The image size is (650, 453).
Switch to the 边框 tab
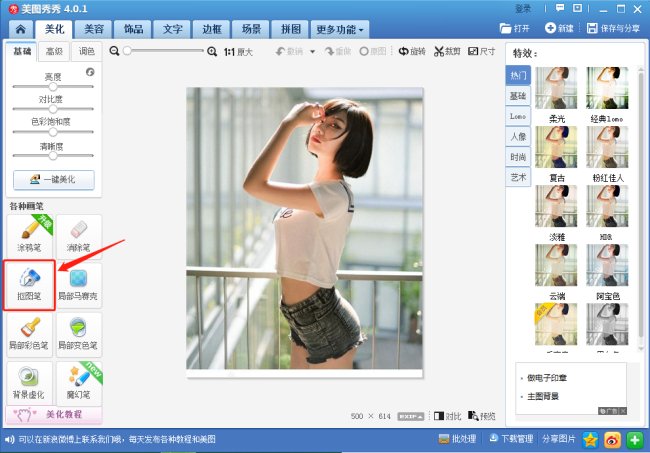(212, 29)
